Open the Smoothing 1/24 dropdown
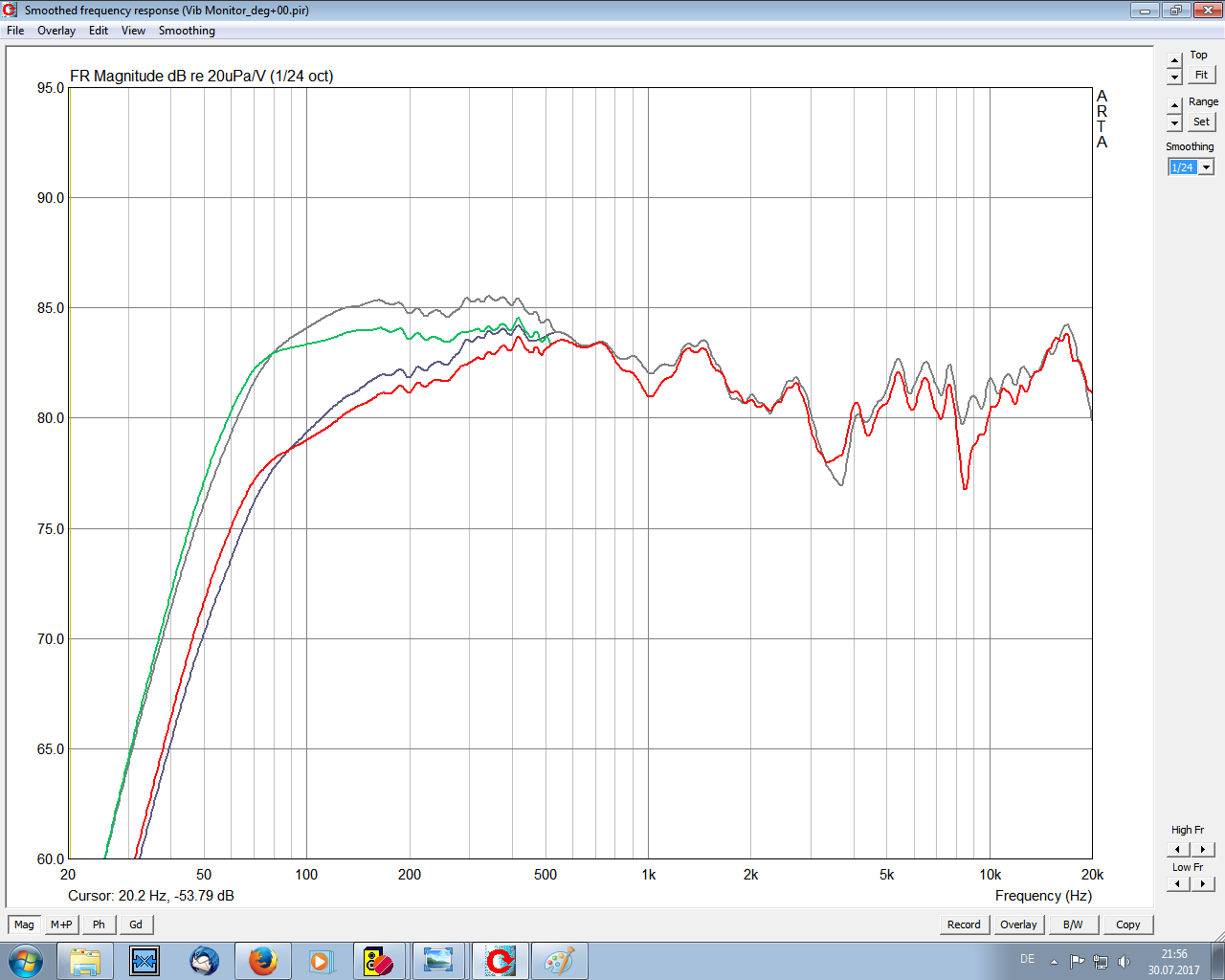 (1206, 167)
